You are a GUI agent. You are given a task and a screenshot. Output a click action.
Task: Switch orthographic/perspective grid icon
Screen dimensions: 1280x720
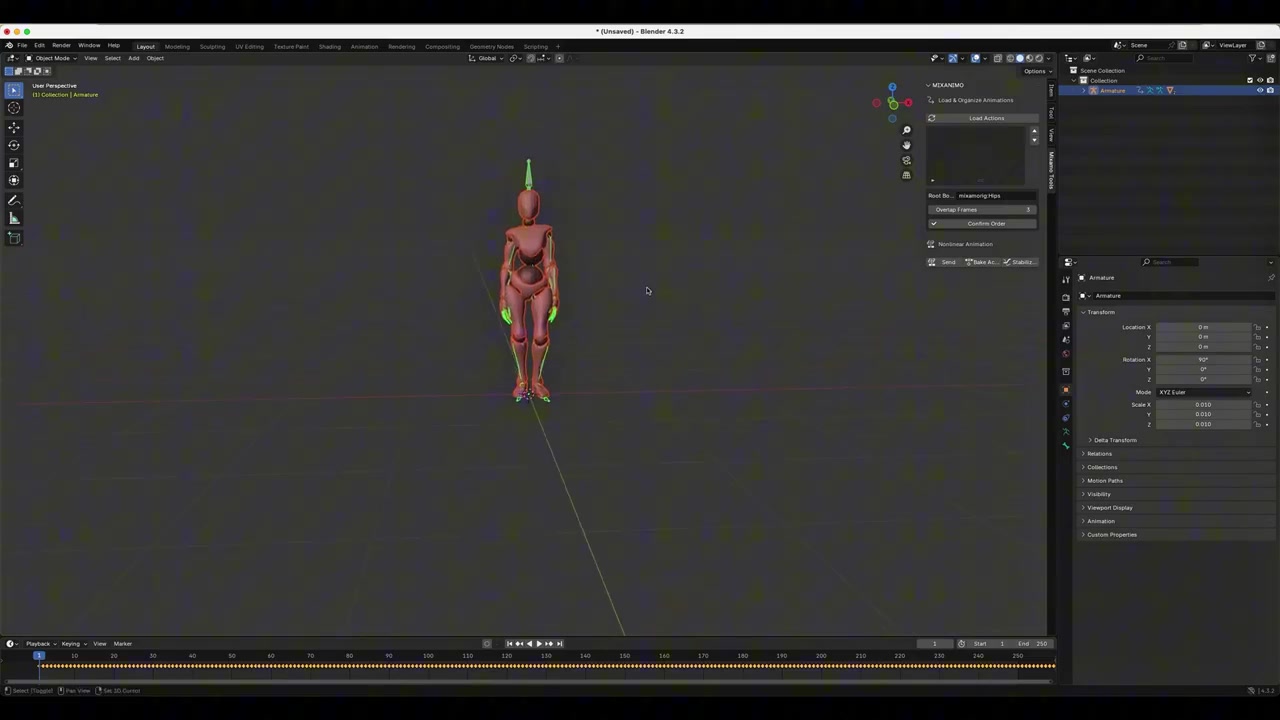(906, 175)
